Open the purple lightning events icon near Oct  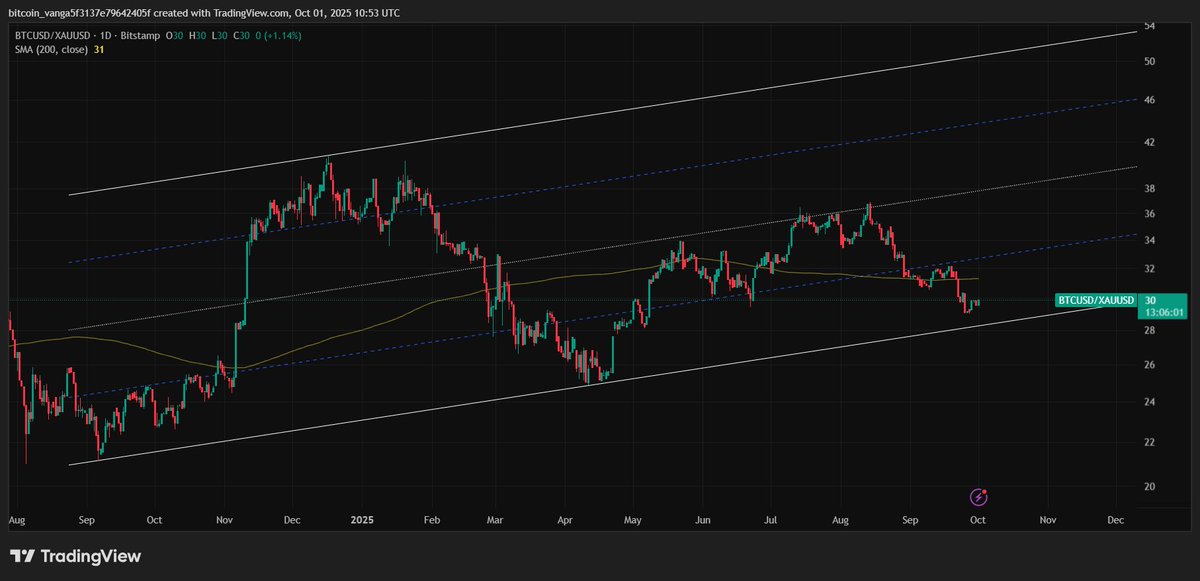978,497
